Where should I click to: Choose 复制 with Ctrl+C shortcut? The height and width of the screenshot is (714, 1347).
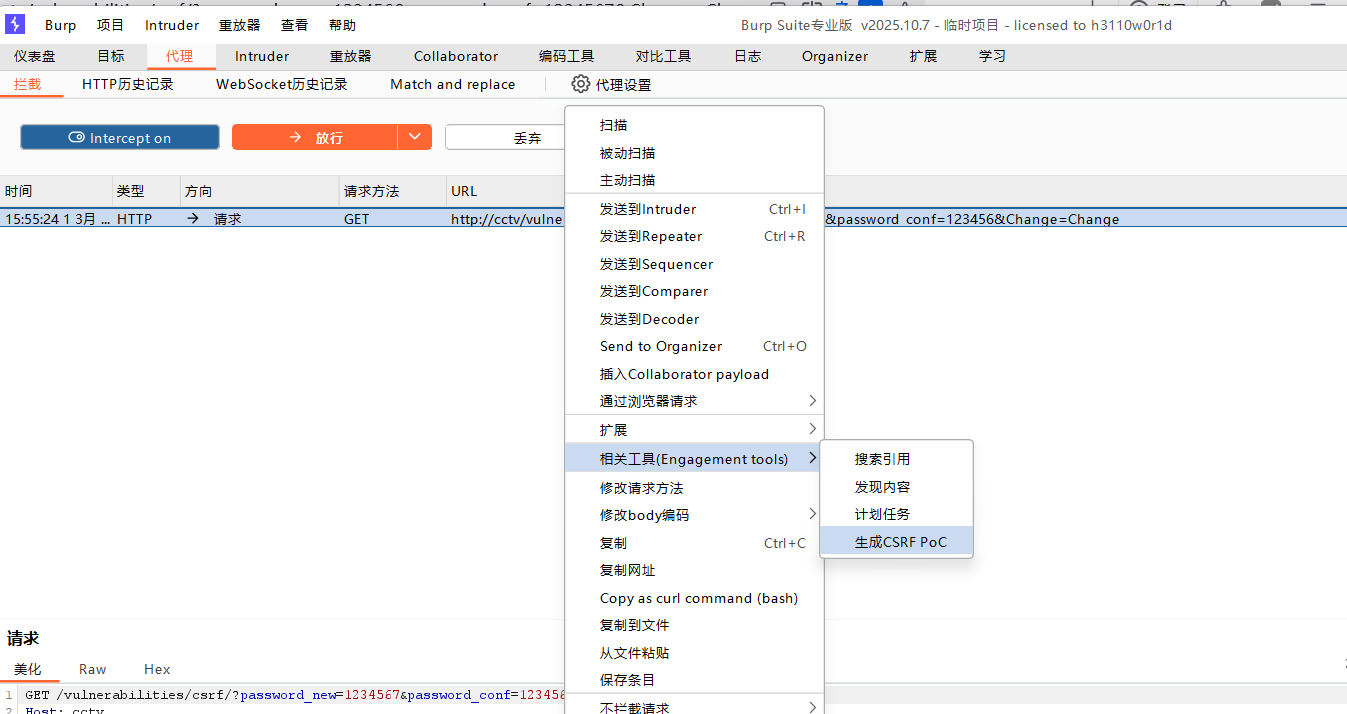coord(694,543)
